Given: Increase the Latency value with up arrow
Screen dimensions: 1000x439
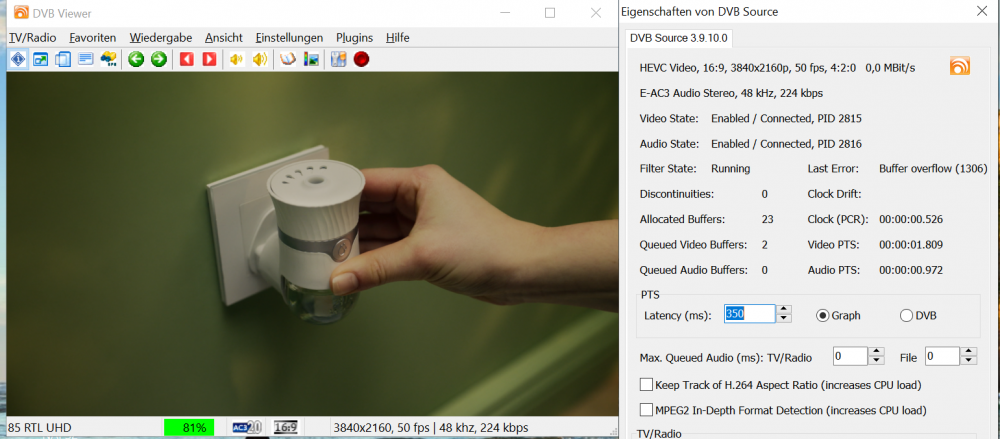Looking at the screenshot, I should point(784,310).
